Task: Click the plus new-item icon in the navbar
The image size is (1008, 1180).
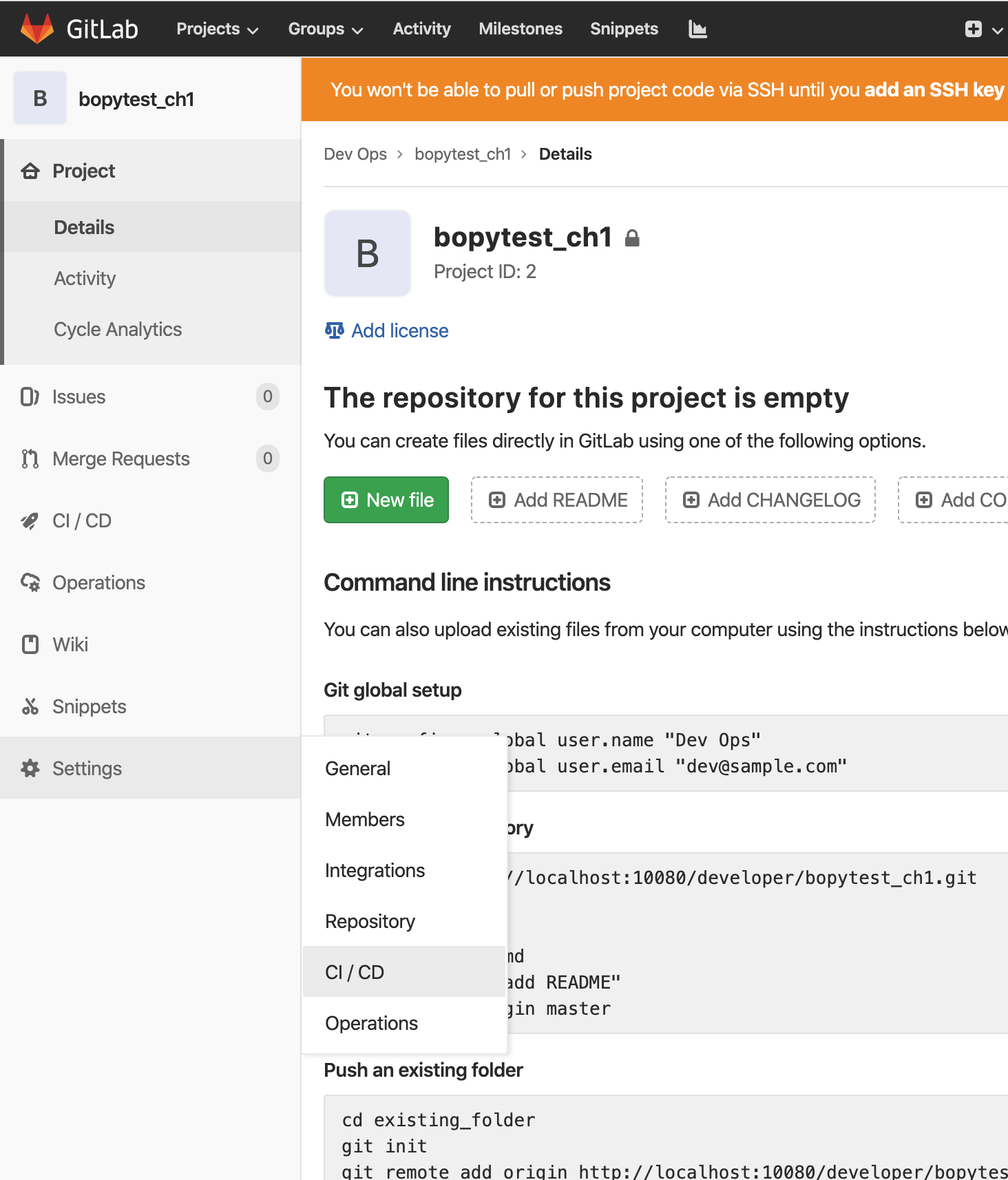Action: (x=973, y=29)
